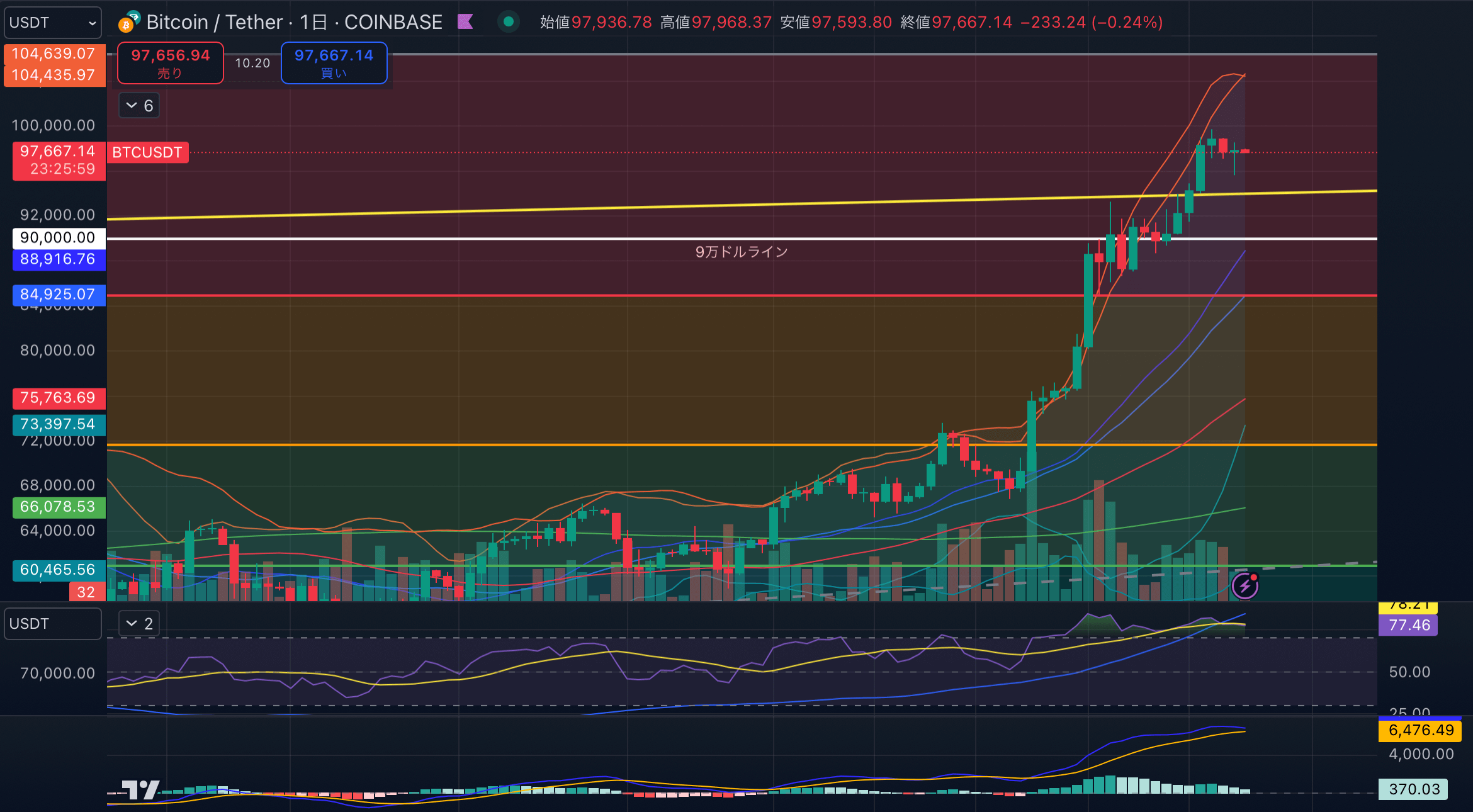Click the 104,435.97 price label
Viewport: 1473px width, 812px height.
pos(54,75)
